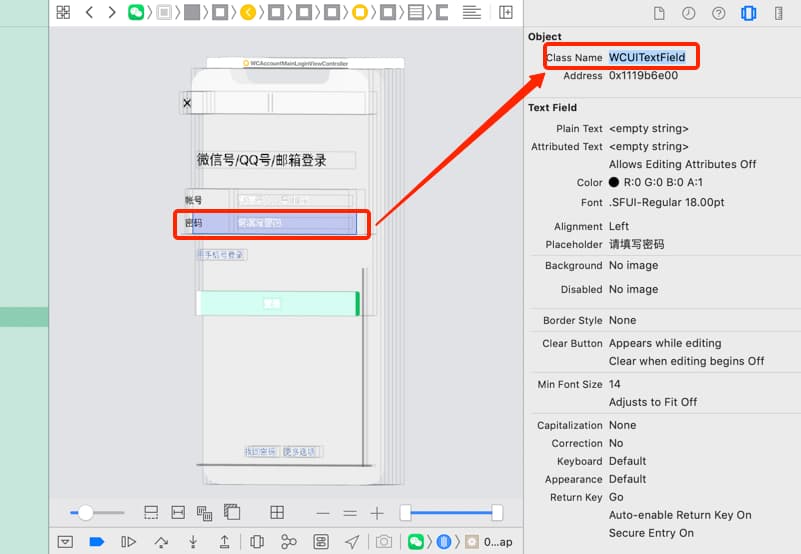The image size is (801, 554).
Task: Continue program execution
Action: [x=128, y=542]
